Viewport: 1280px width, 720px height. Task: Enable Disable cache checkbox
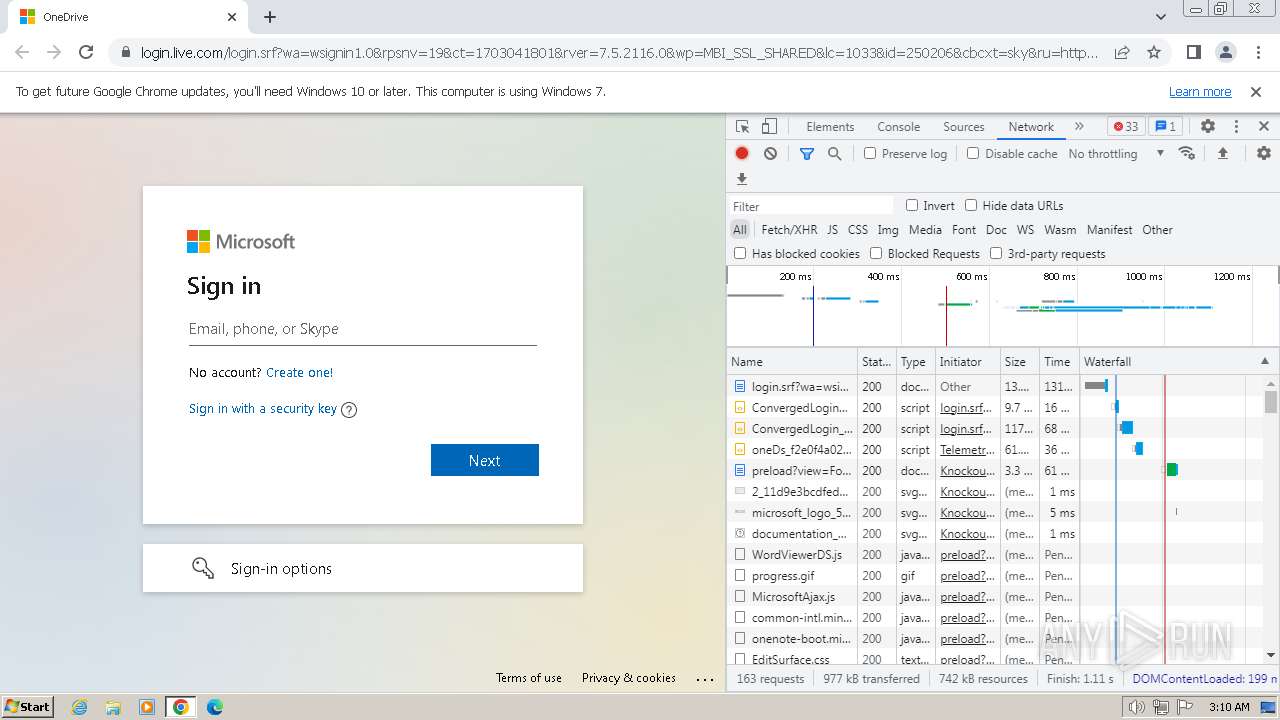pos(973,154)
